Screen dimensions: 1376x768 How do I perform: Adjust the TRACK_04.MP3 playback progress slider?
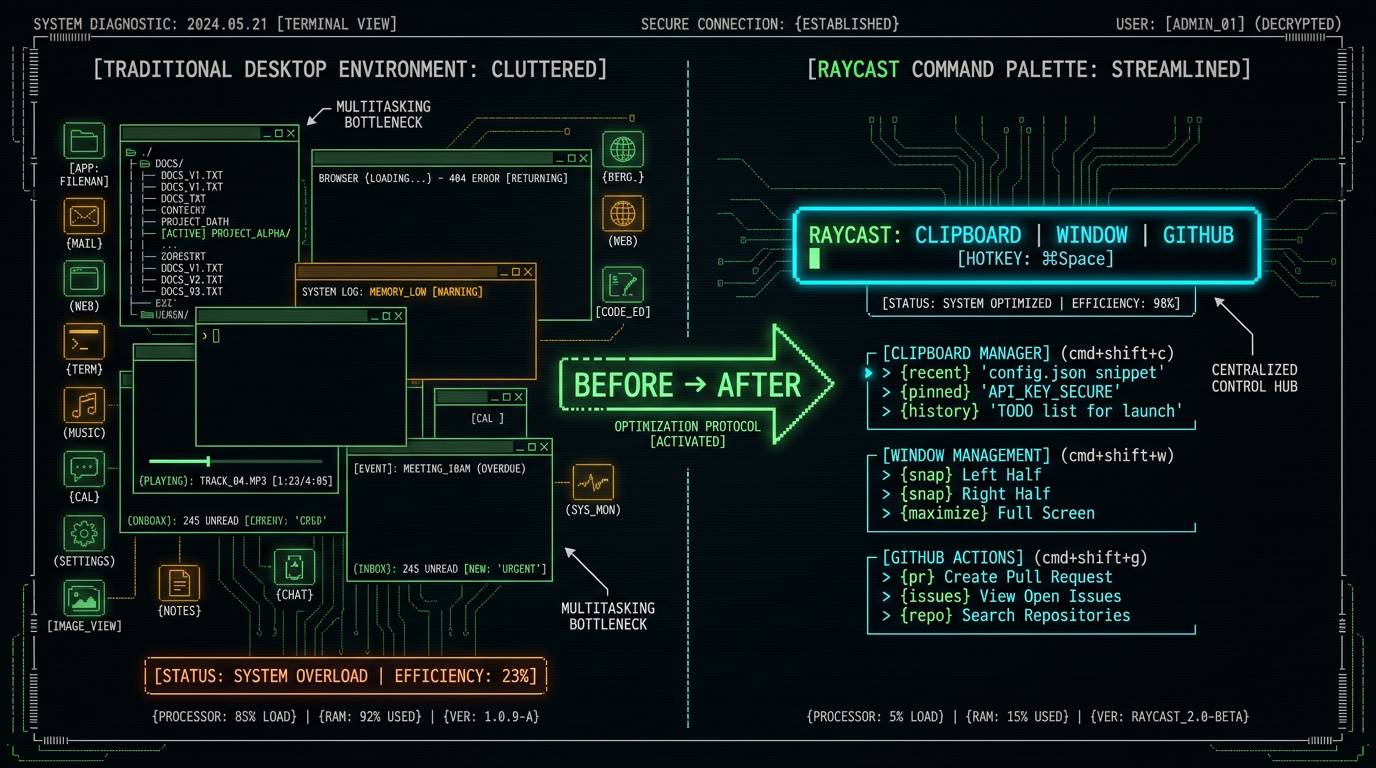[236, 461]
